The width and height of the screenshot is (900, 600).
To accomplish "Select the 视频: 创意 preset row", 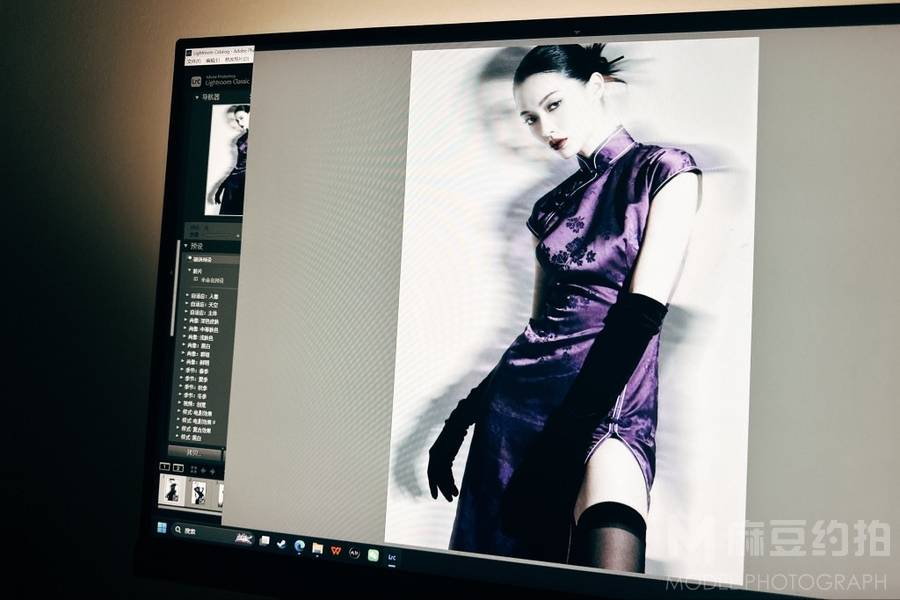I will coord(192,404).
